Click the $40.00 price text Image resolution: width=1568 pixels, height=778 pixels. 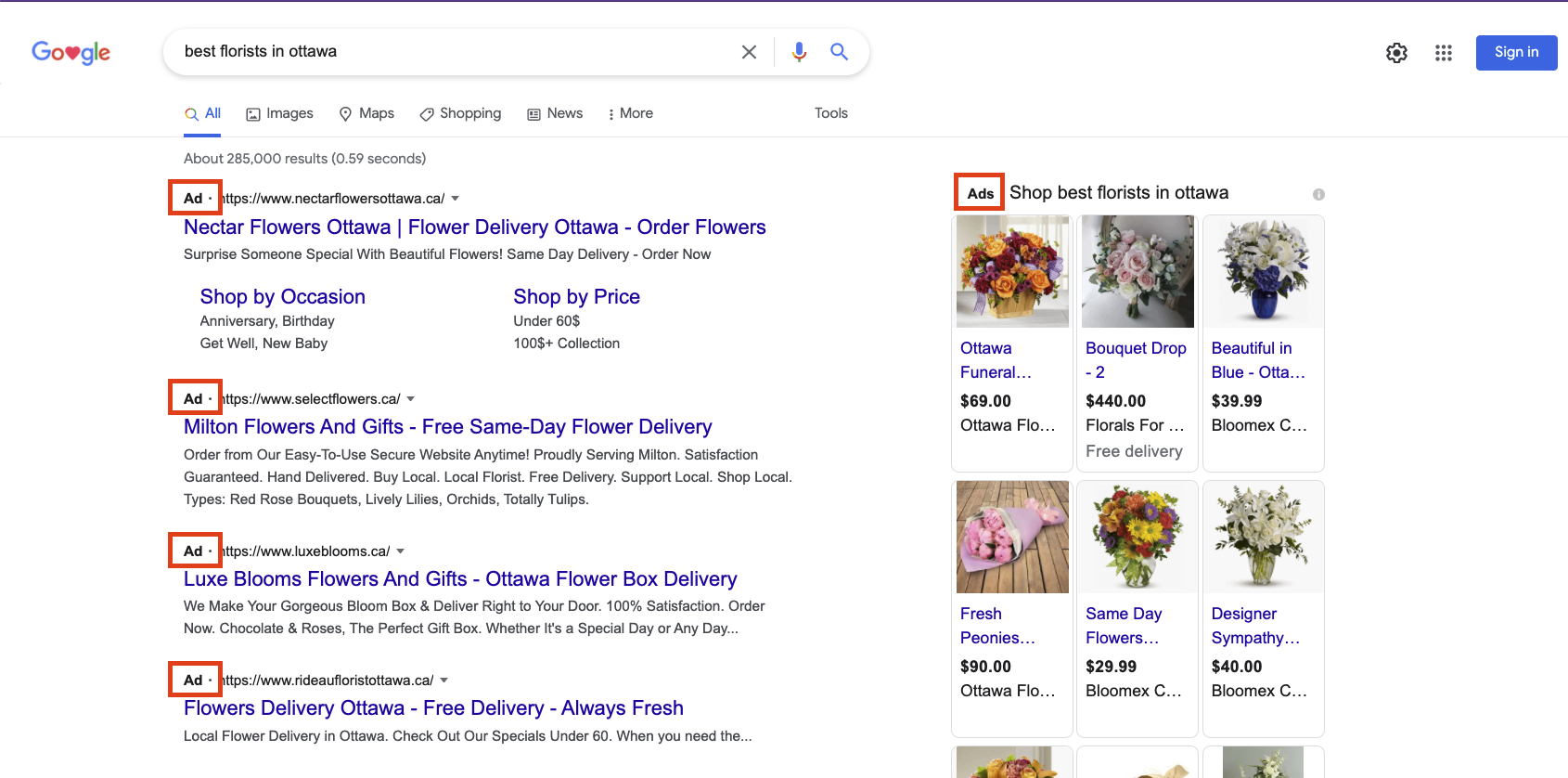tap(1237, 667)
